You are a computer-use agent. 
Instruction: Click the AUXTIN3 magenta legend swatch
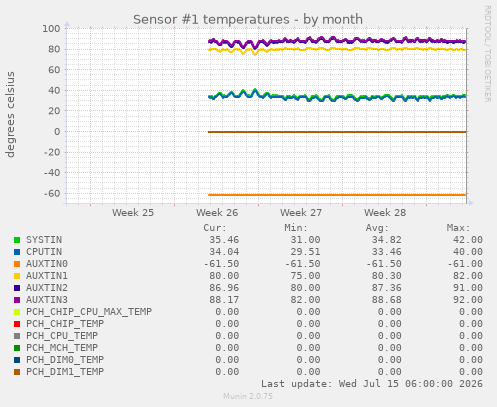[x=17, y=300]
